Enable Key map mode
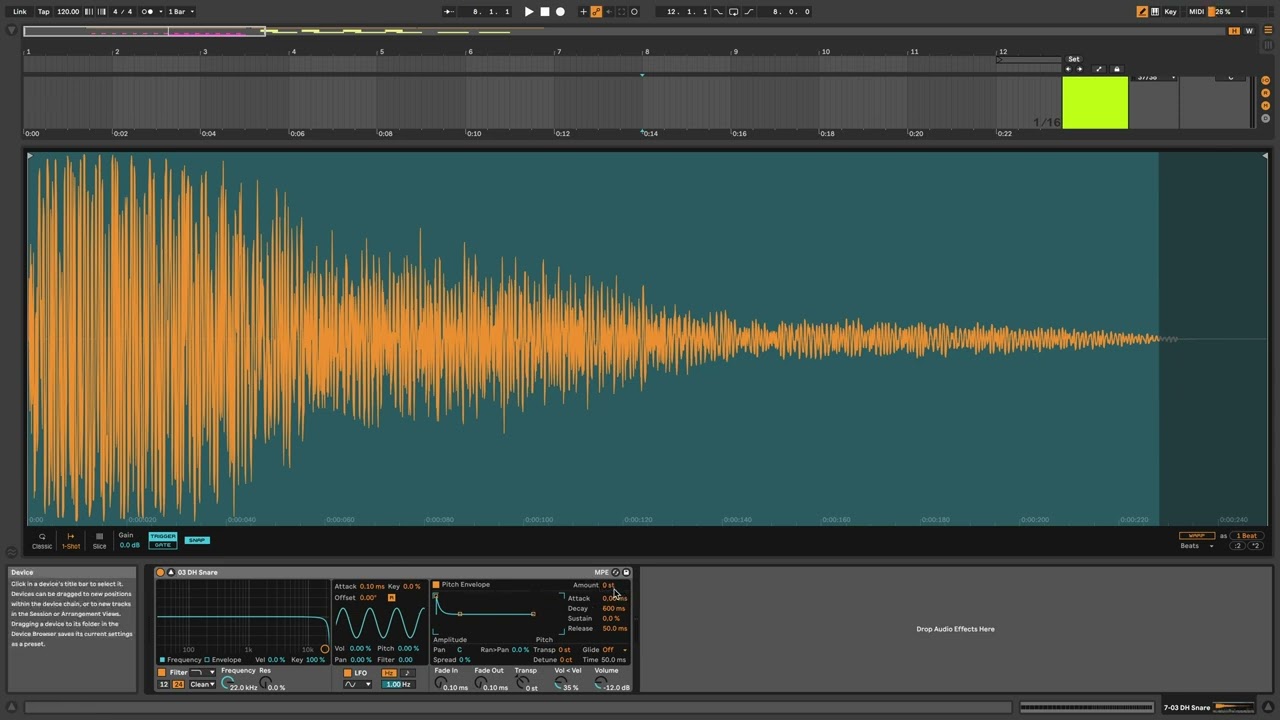The image size is (1280, 720). (x=1170, y=12)
